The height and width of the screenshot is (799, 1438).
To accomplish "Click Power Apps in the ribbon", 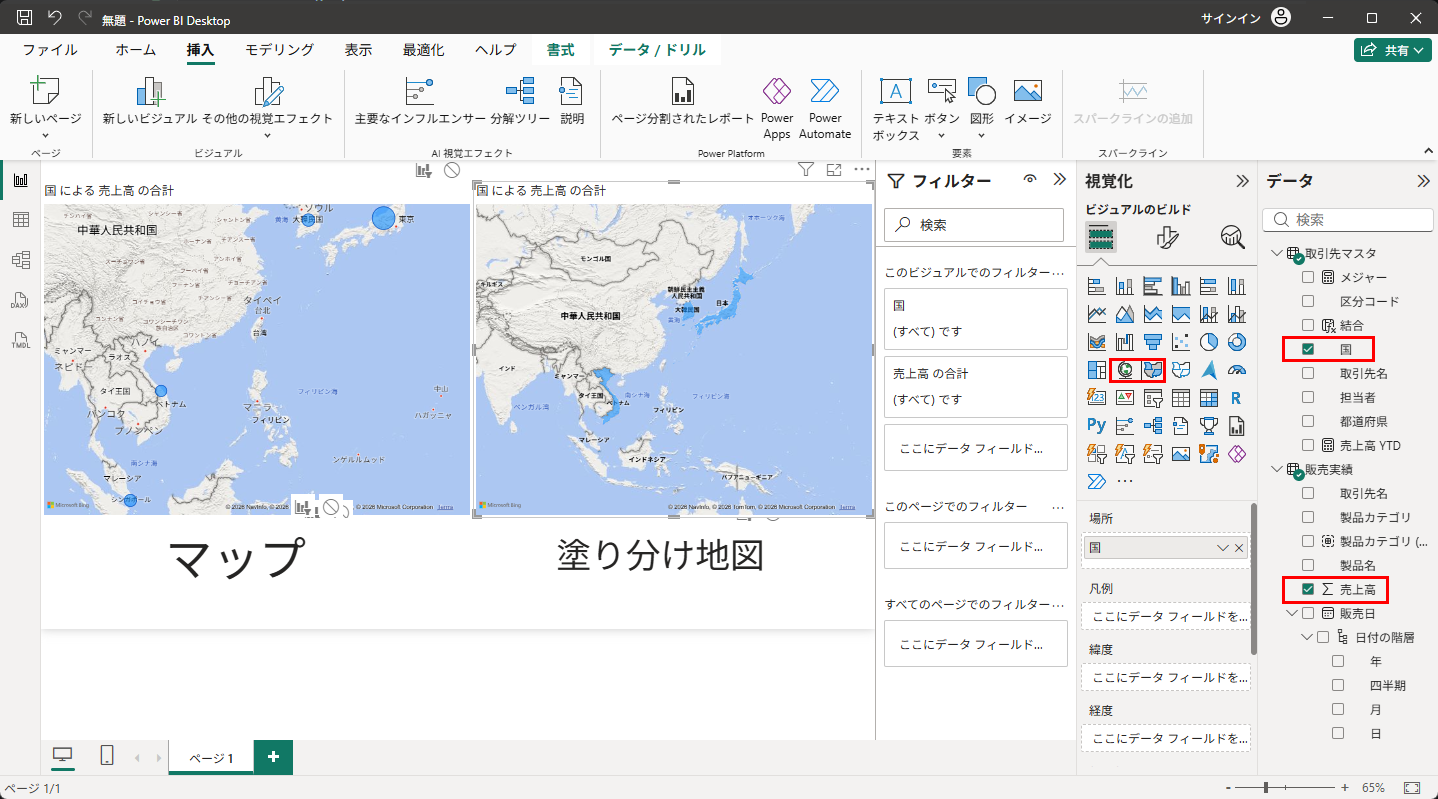I will pyautogui.click(x=777, y=108).
